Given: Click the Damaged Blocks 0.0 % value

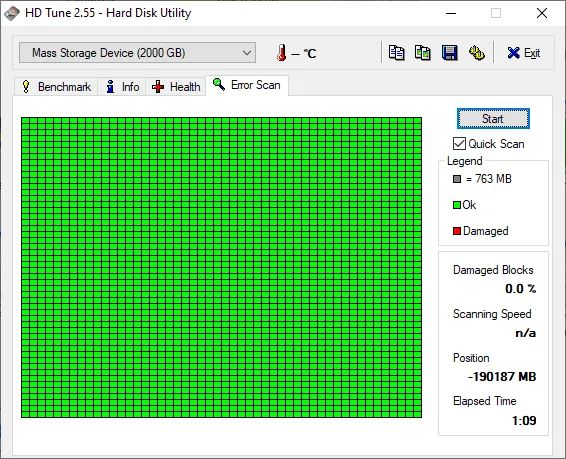Looking at the screenshot, I should pyautogui.click(x=521, y=289).
